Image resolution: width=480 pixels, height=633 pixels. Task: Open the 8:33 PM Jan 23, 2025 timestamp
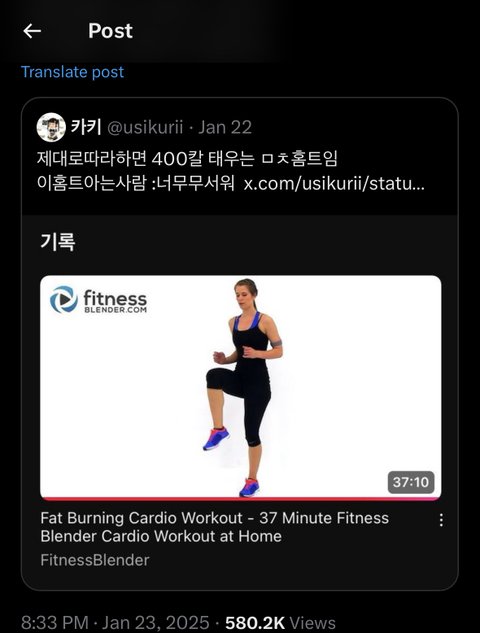(x=115, y=622)
